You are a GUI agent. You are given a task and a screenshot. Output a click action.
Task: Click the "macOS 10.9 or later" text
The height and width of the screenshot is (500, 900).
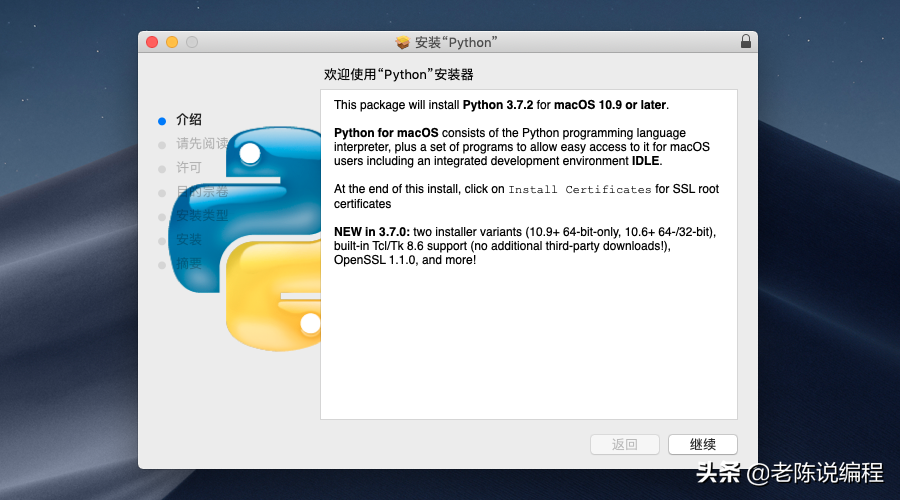(x=610, y=105)
